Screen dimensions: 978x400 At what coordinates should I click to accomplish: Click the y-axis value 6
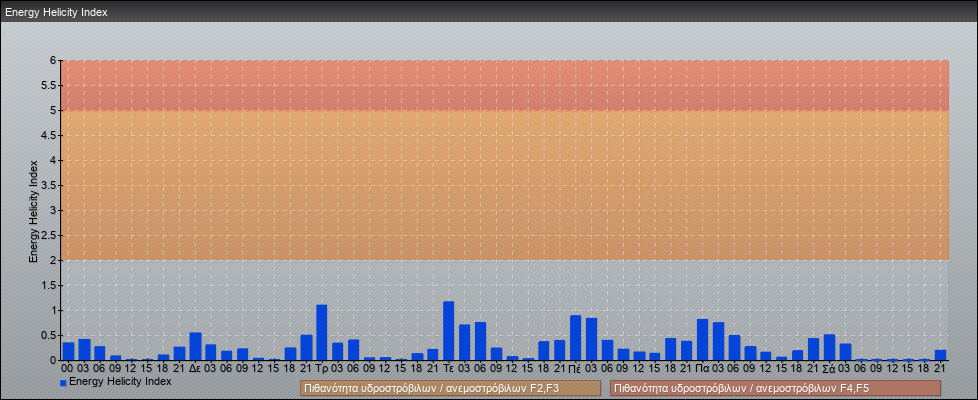[x=54, y=61]
